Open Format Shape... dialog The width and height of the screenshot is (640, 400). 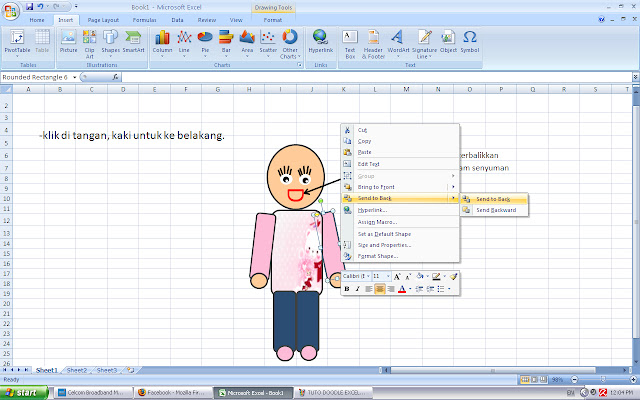point(400,256)
